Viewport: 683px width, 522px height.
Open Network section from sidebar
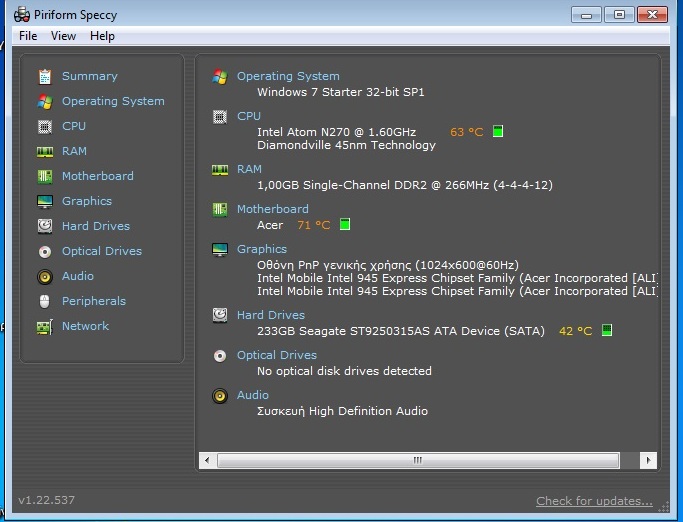point(85,326)
